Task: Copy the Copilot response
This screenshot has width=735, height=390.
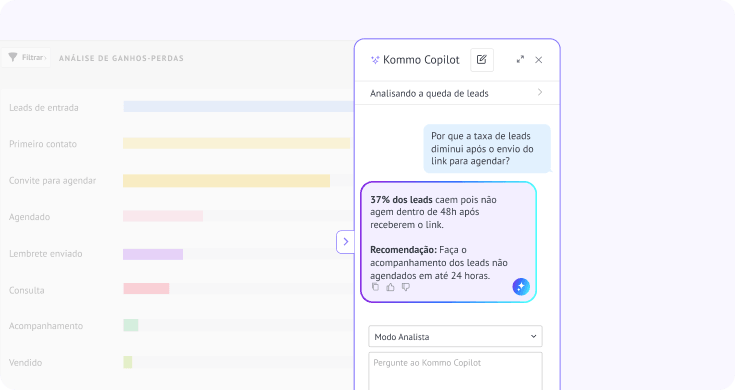Action: click(x=375, y=287)
